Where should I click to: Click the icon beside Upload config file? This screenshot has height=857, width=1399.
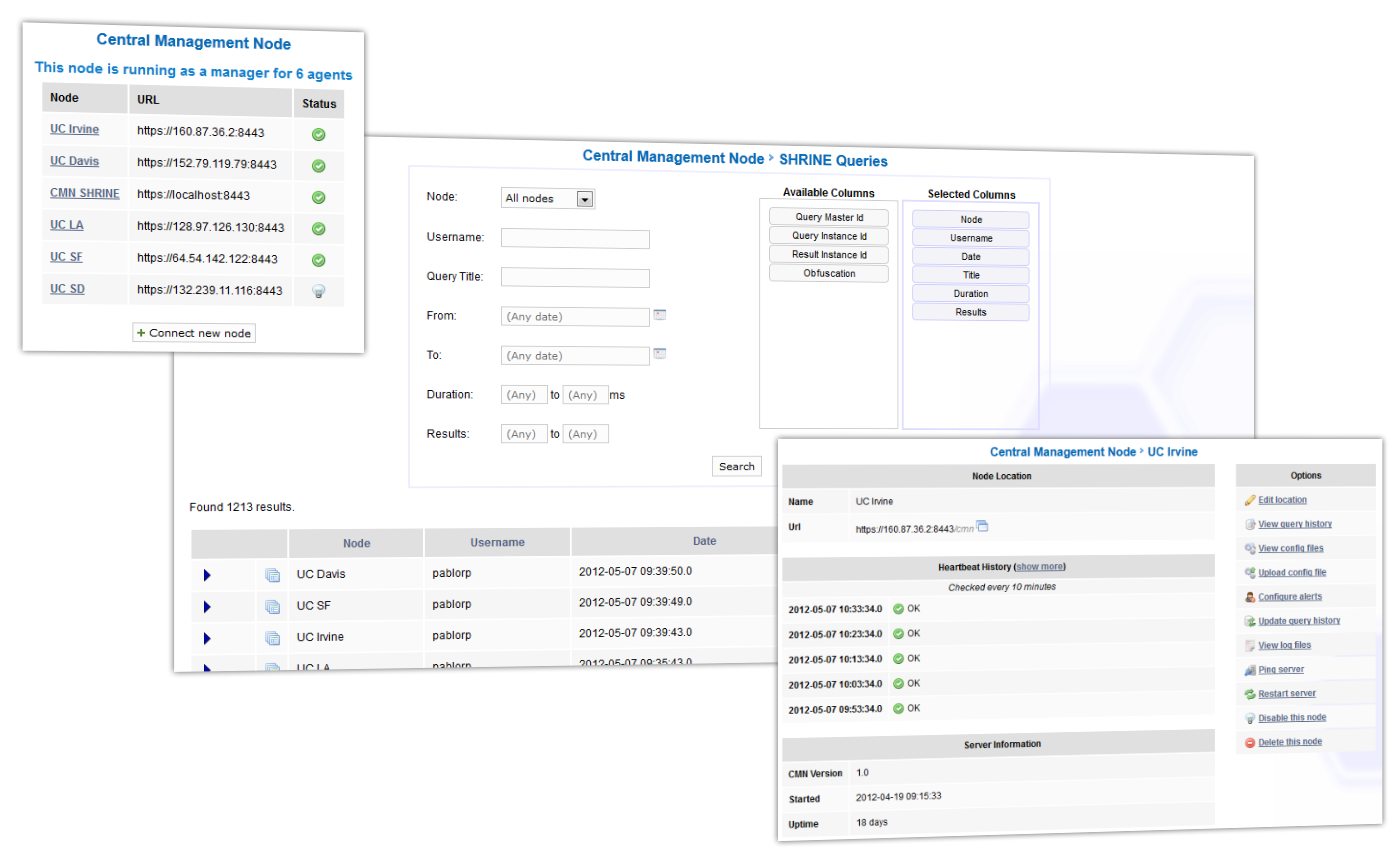1250,572
